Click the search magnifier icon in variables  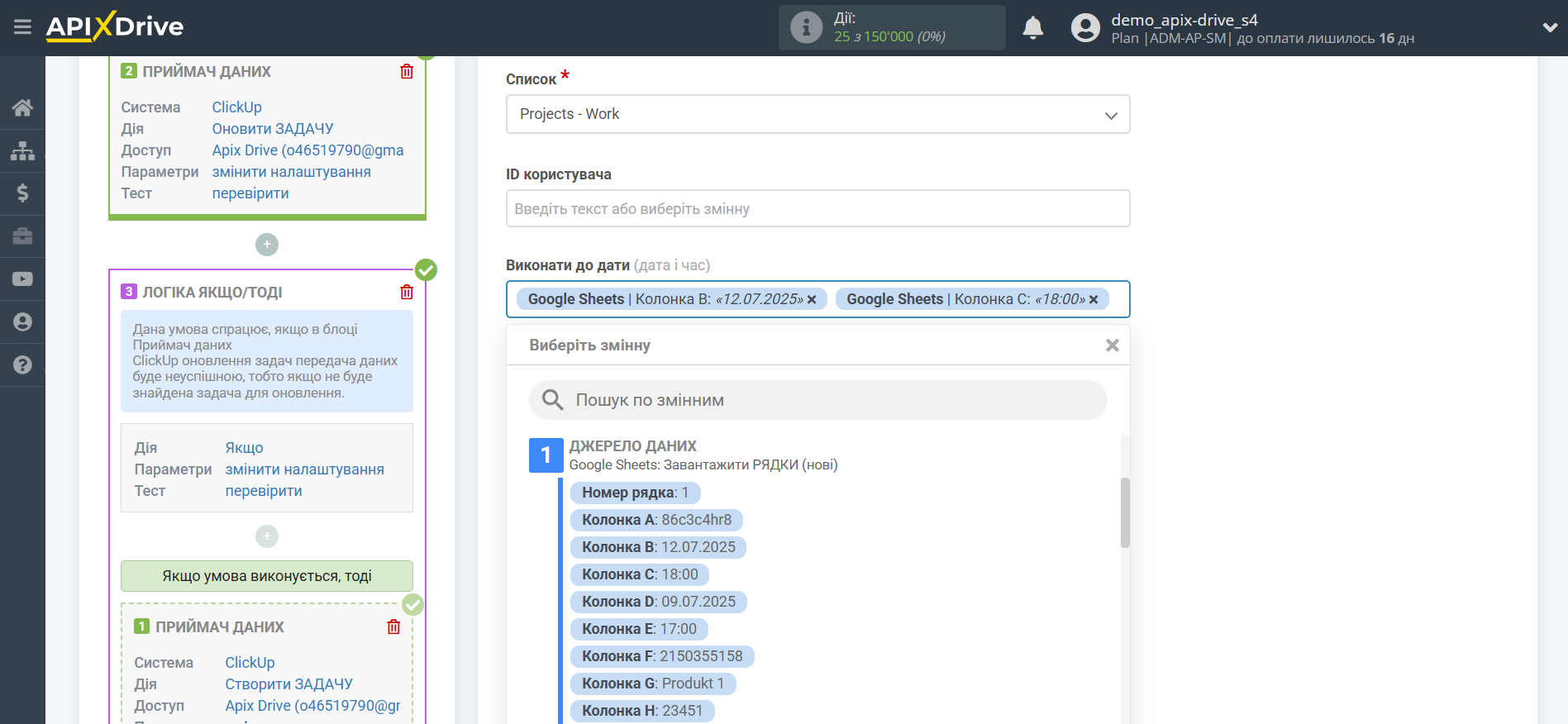tap(552, 400)
